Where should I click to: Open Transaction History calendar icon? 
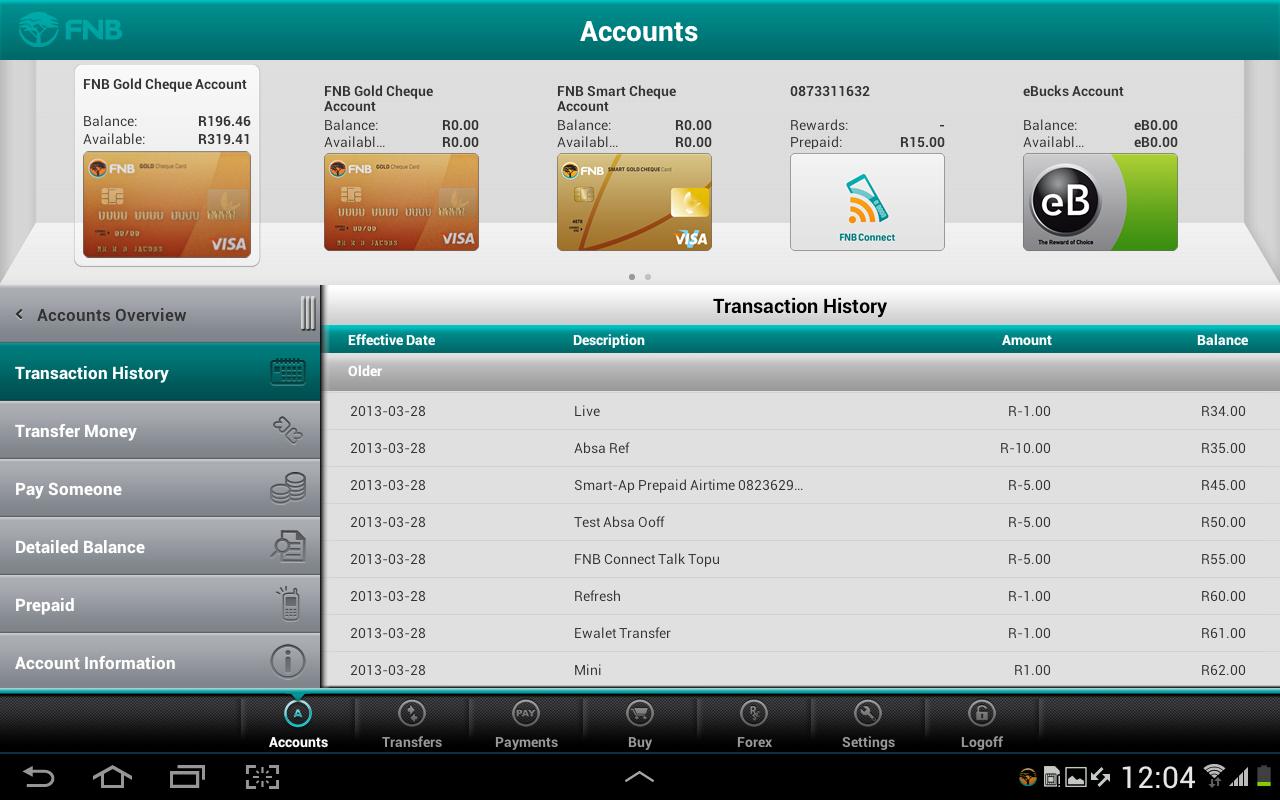pyautogui.click(x=288, y=372)
